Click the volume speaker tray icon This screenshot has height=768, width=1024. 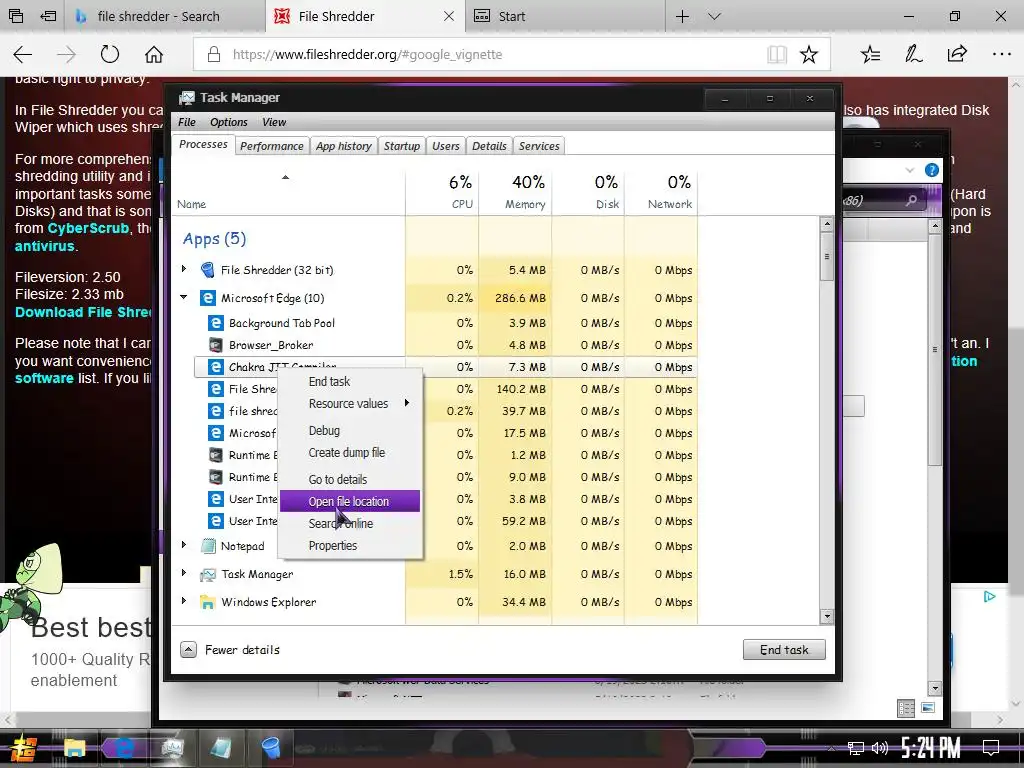[x=880, y=748]
